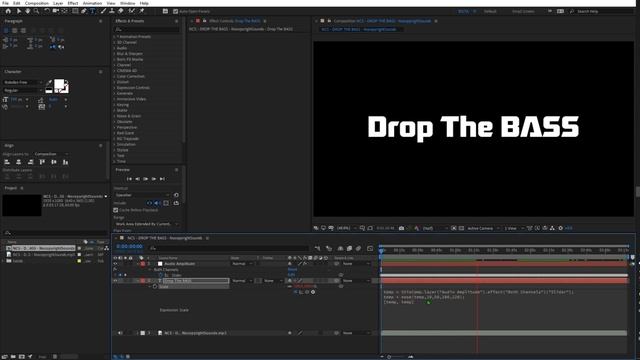The image size is (640, 360).
Task: Hide the Audio Amplitude layer eye
Action: pos(115,264)
